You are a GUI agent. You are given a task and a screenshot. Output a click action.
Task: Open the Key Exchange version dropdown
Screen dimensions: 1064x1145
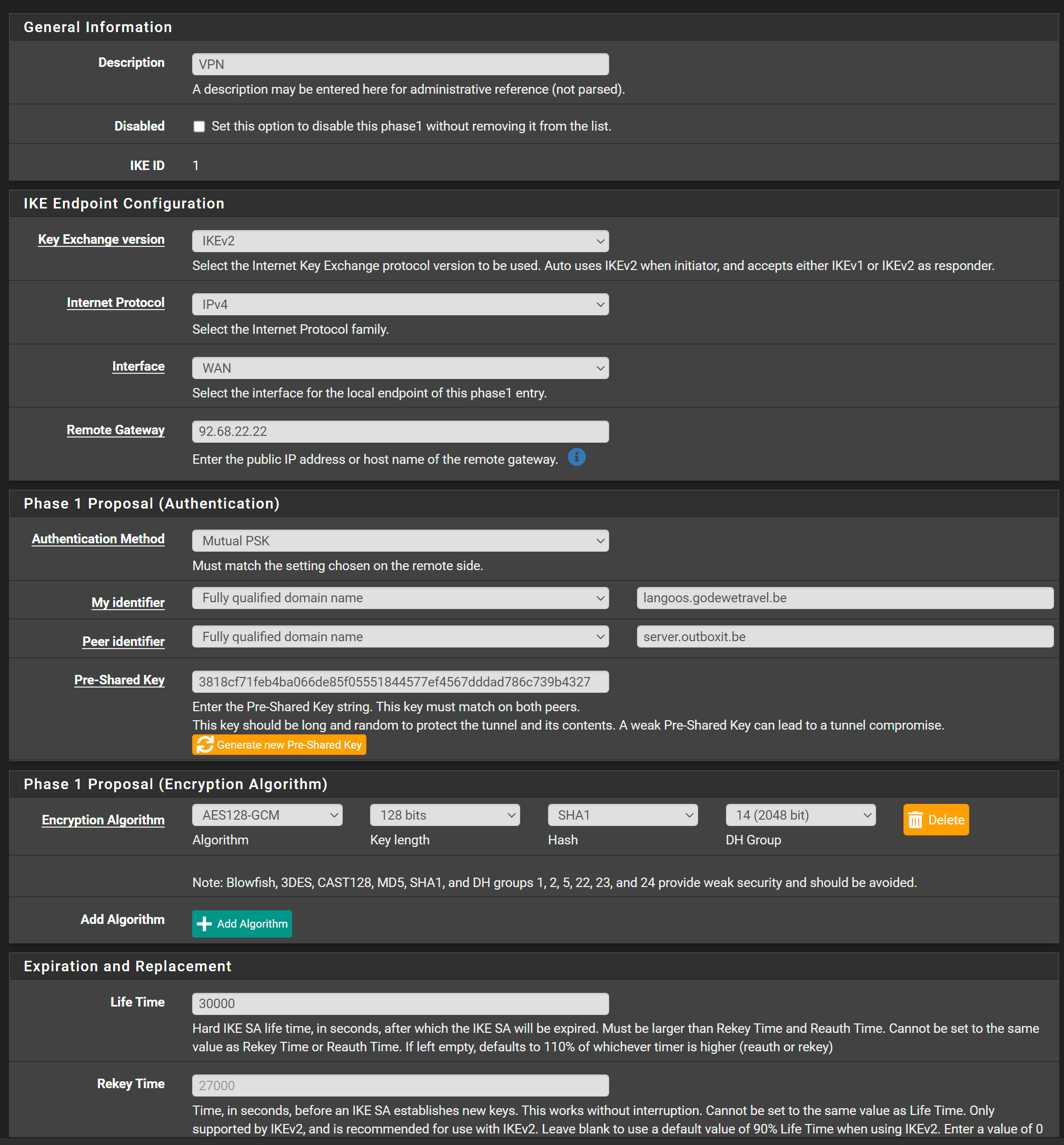[400, 241]
